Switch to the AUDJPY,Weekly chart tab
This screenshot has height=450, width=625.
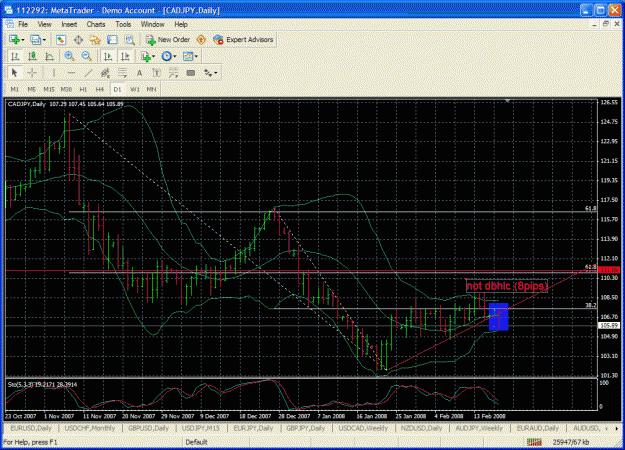(479, 428)
